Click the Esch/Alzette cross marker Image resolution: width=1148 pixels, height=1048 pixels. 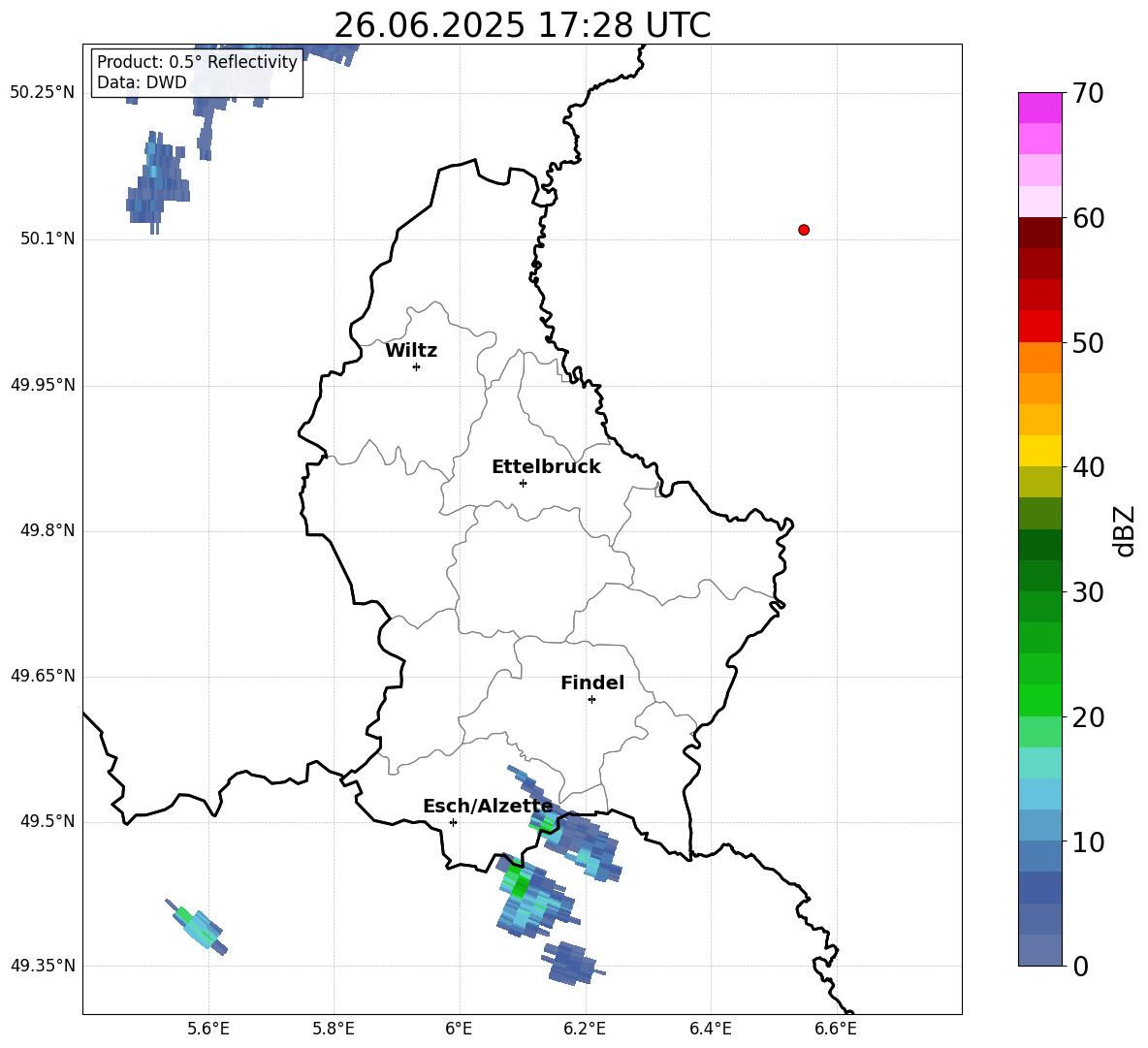[453, 822]
